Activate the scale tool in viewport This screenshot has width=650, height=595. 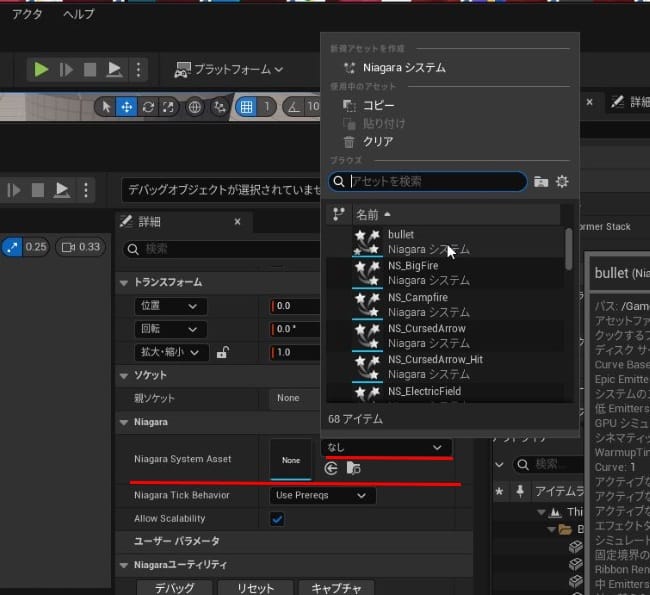(168, 107)
